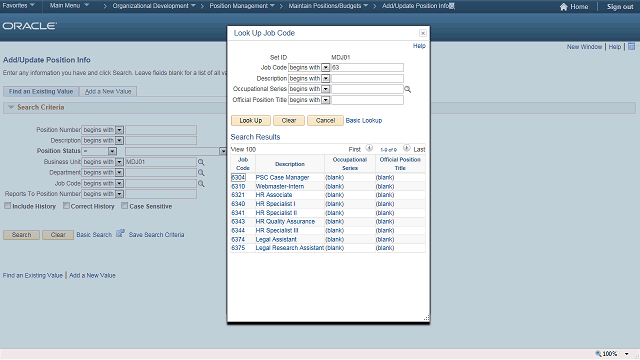640x360 pixels.
Task: Select HR Specialist II description link
Action: pyautogui.click(x=276, y=213)
